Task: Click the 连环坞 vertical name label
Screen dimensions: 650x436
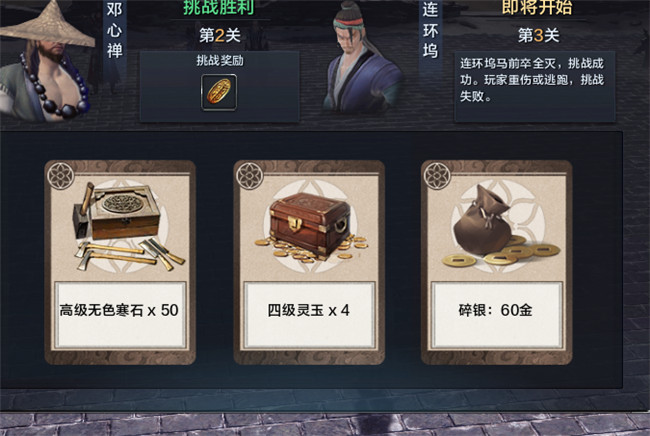Action: (430, 30)
